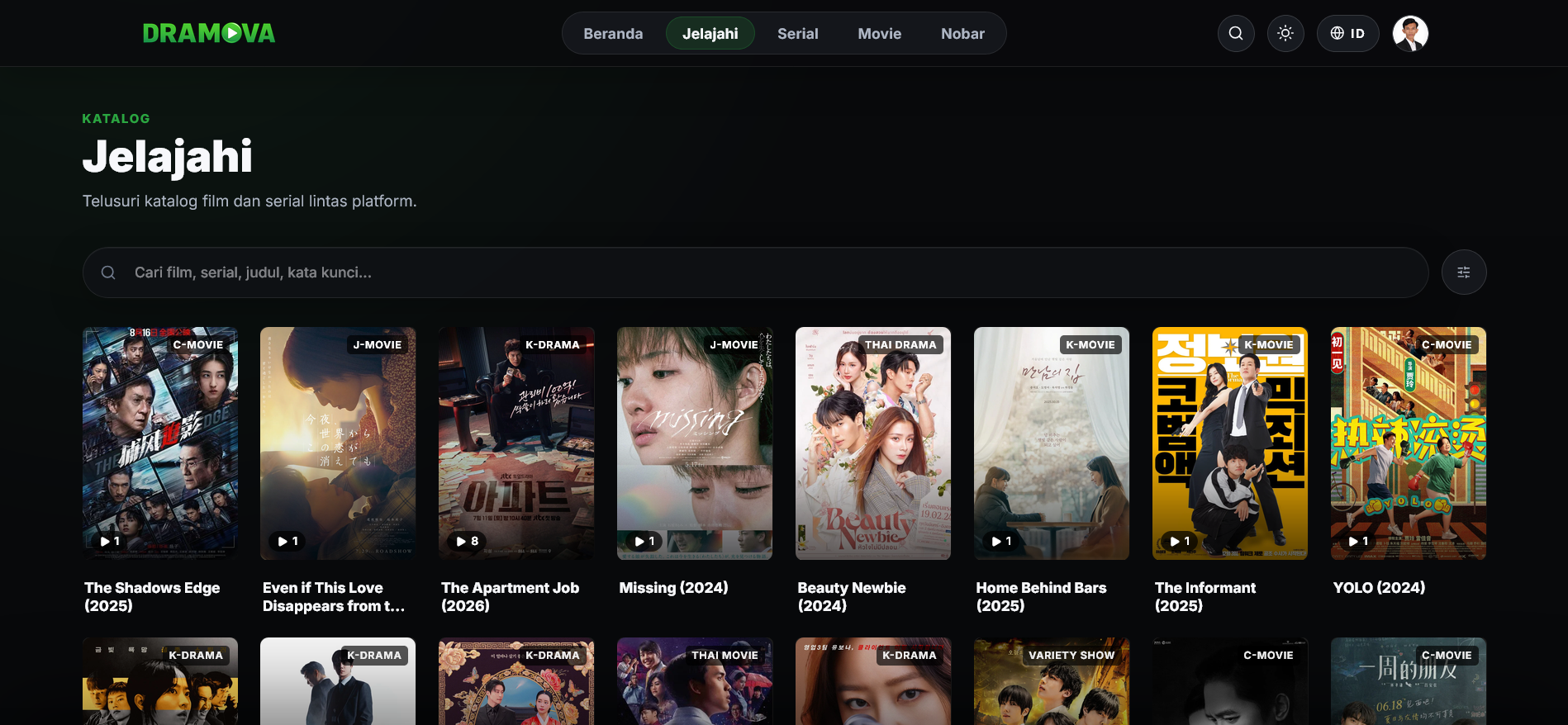Click the magnifier icon in search bar
This screenshot has width=1568, height=725.
coord(108,272)
